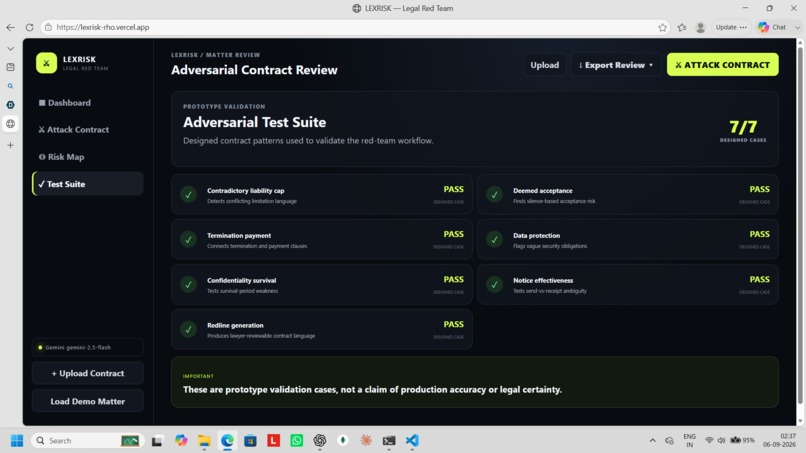This screenshot has width=806, height=453.
Task: Click PASS on Contradictory liability cap
Action: click(x=453, y=189)
